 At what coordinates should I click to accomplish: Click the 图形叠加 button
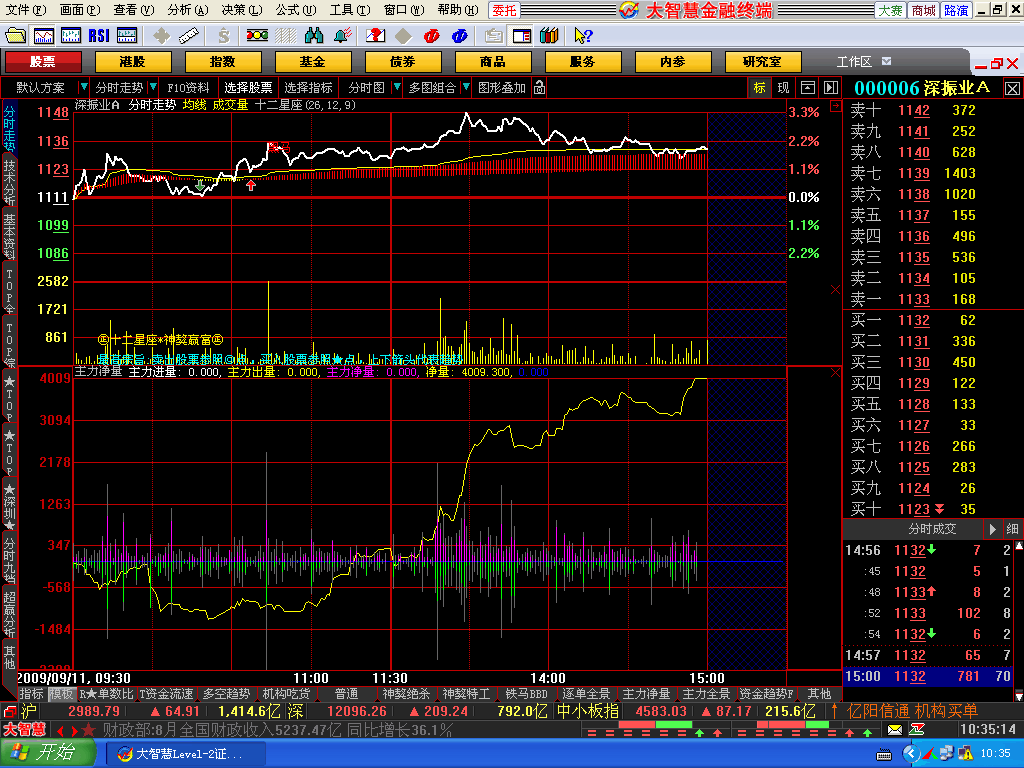(502, 88)
